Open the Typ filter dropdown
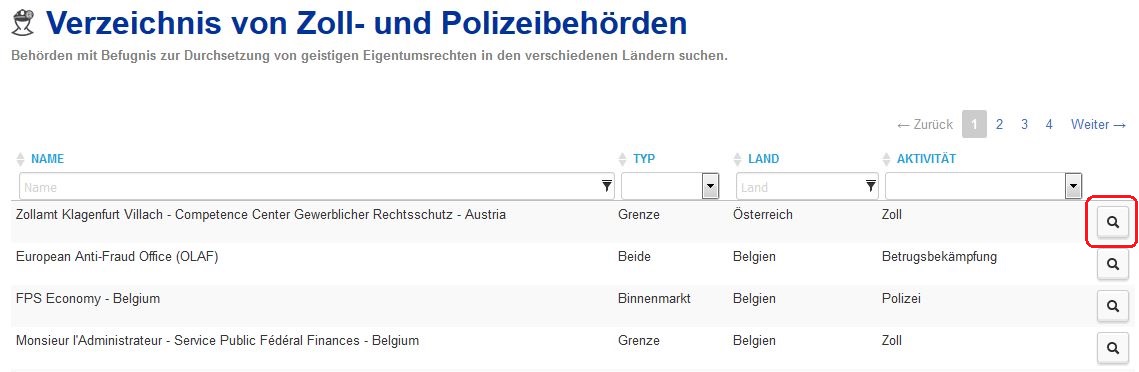The height and width of the screenshot is (372, 1139). click(670, 187)
